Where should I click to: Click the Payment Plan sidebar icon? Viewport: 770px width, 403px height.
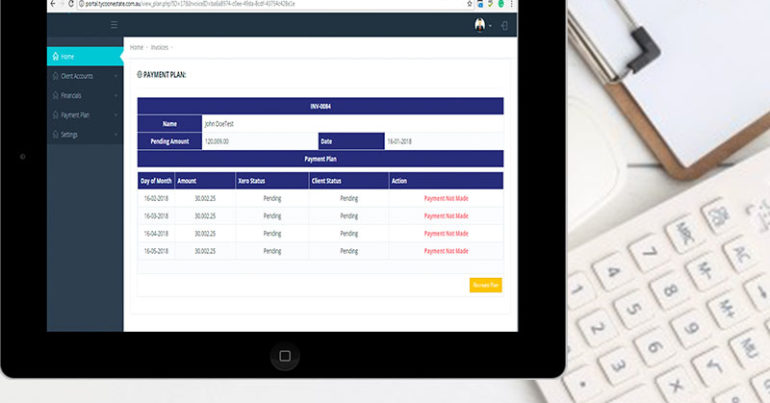click(55, 115)
